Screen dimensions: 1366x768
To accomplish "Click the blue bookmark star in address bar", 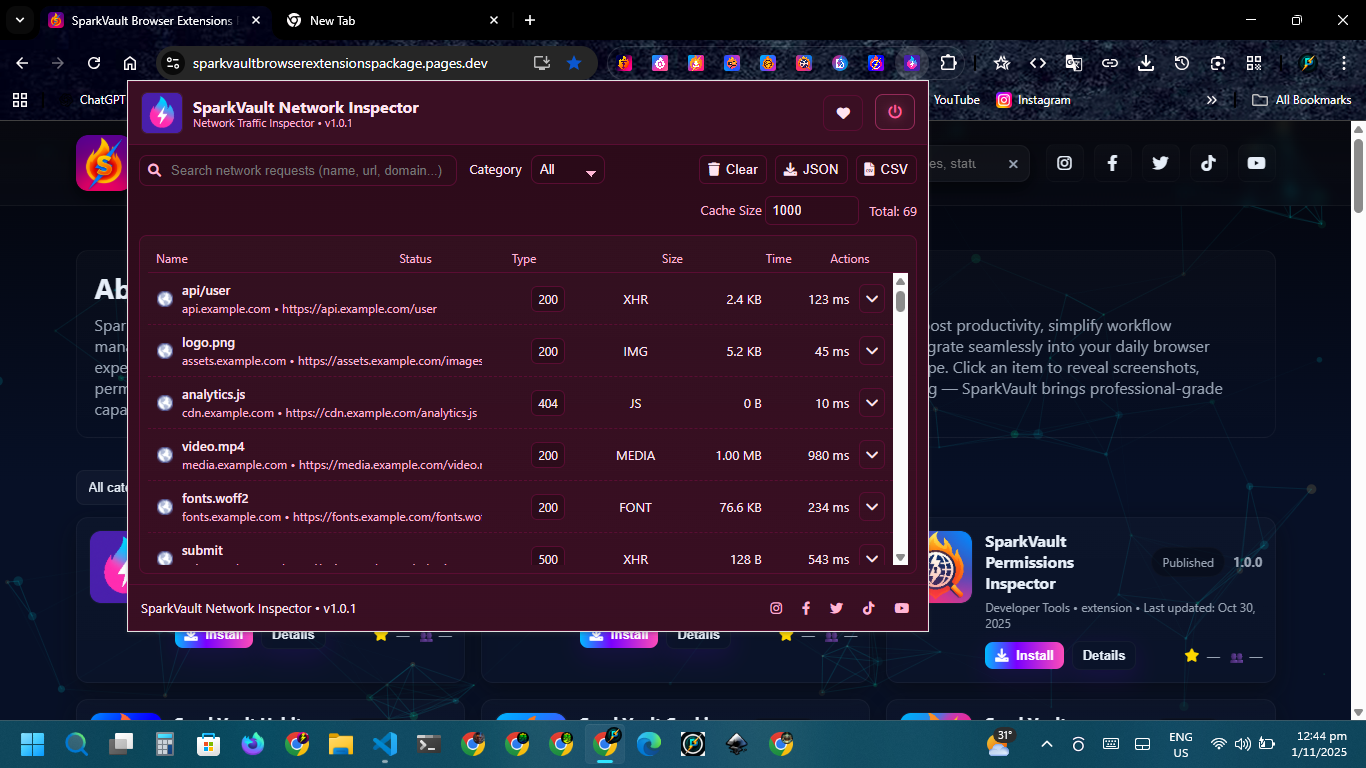I will click(x=574, y=63).
